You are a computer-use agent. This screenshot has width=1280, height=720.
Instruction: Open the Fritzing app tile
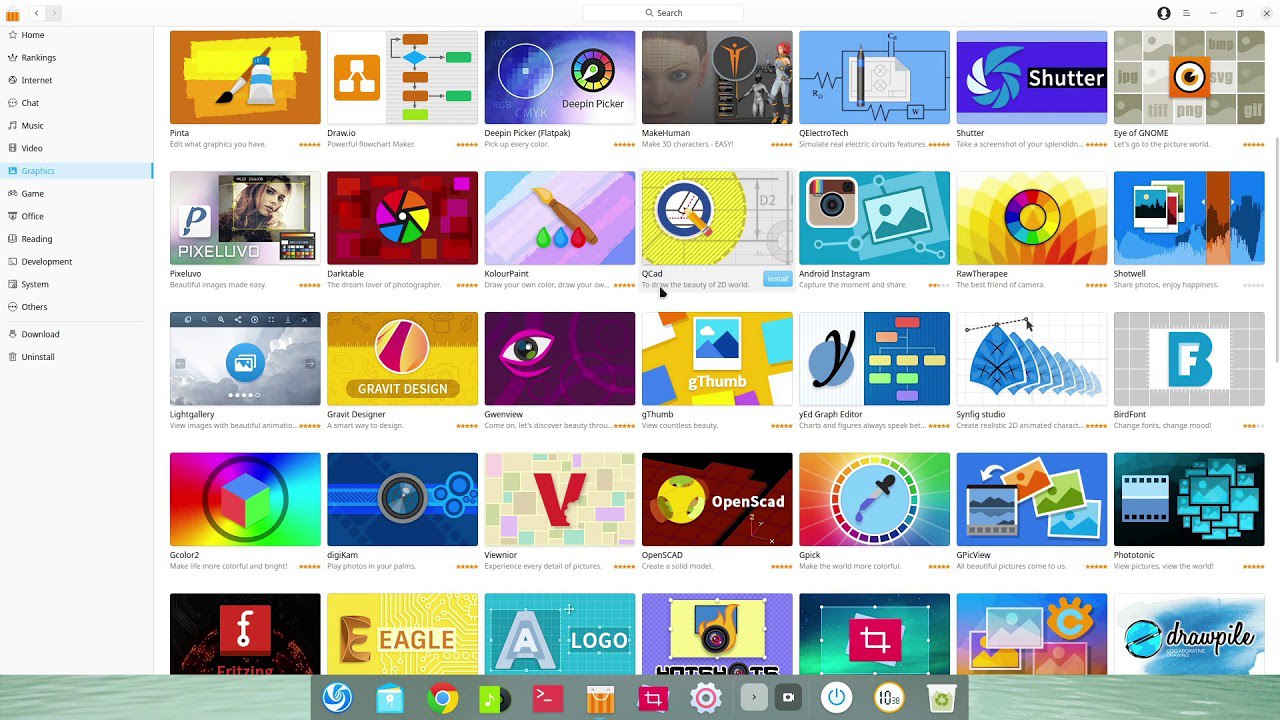pos(245,634)
